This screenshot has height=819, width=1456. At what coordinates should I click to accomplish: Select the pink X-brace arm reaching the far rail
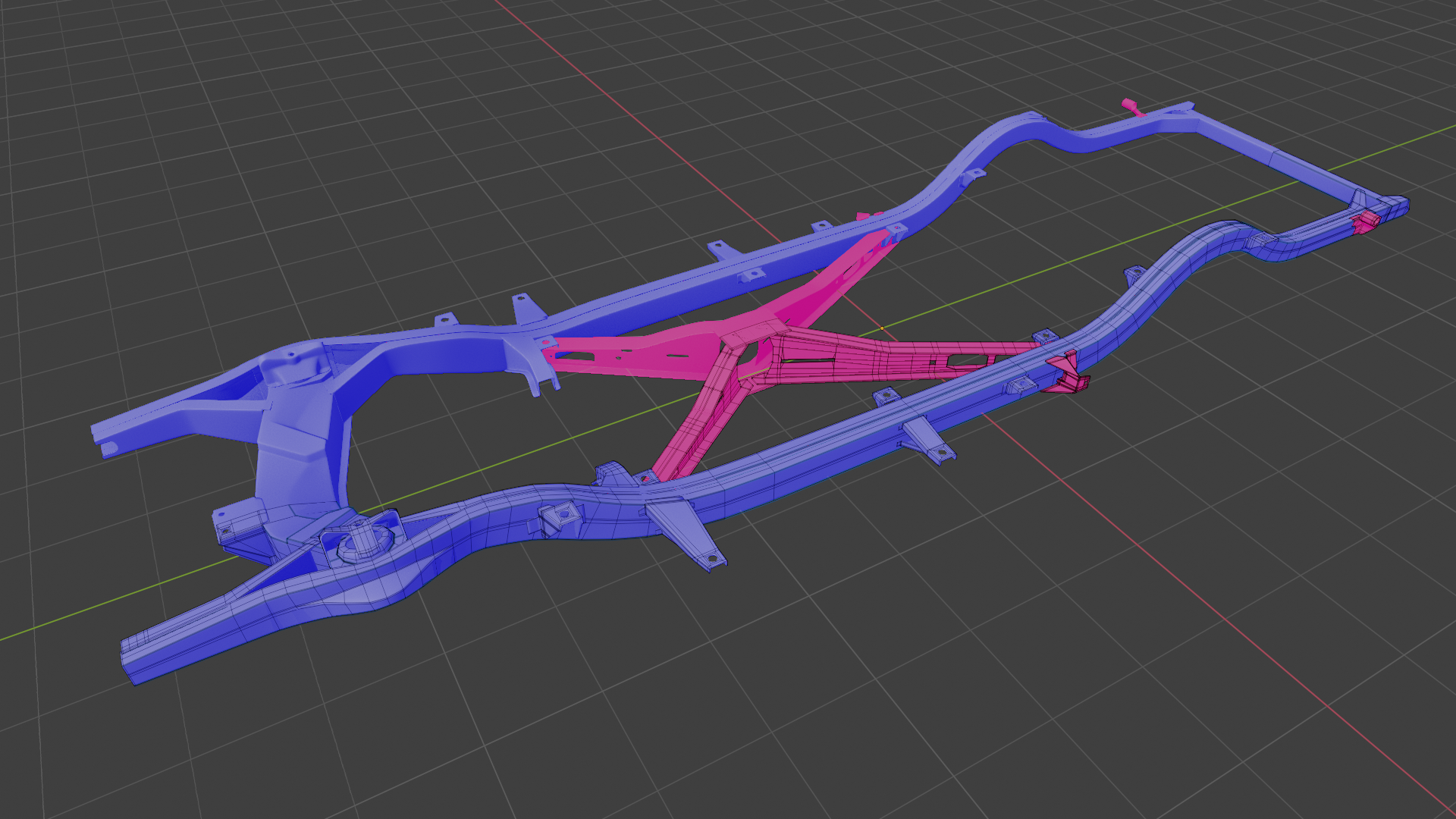coord(827,284)
